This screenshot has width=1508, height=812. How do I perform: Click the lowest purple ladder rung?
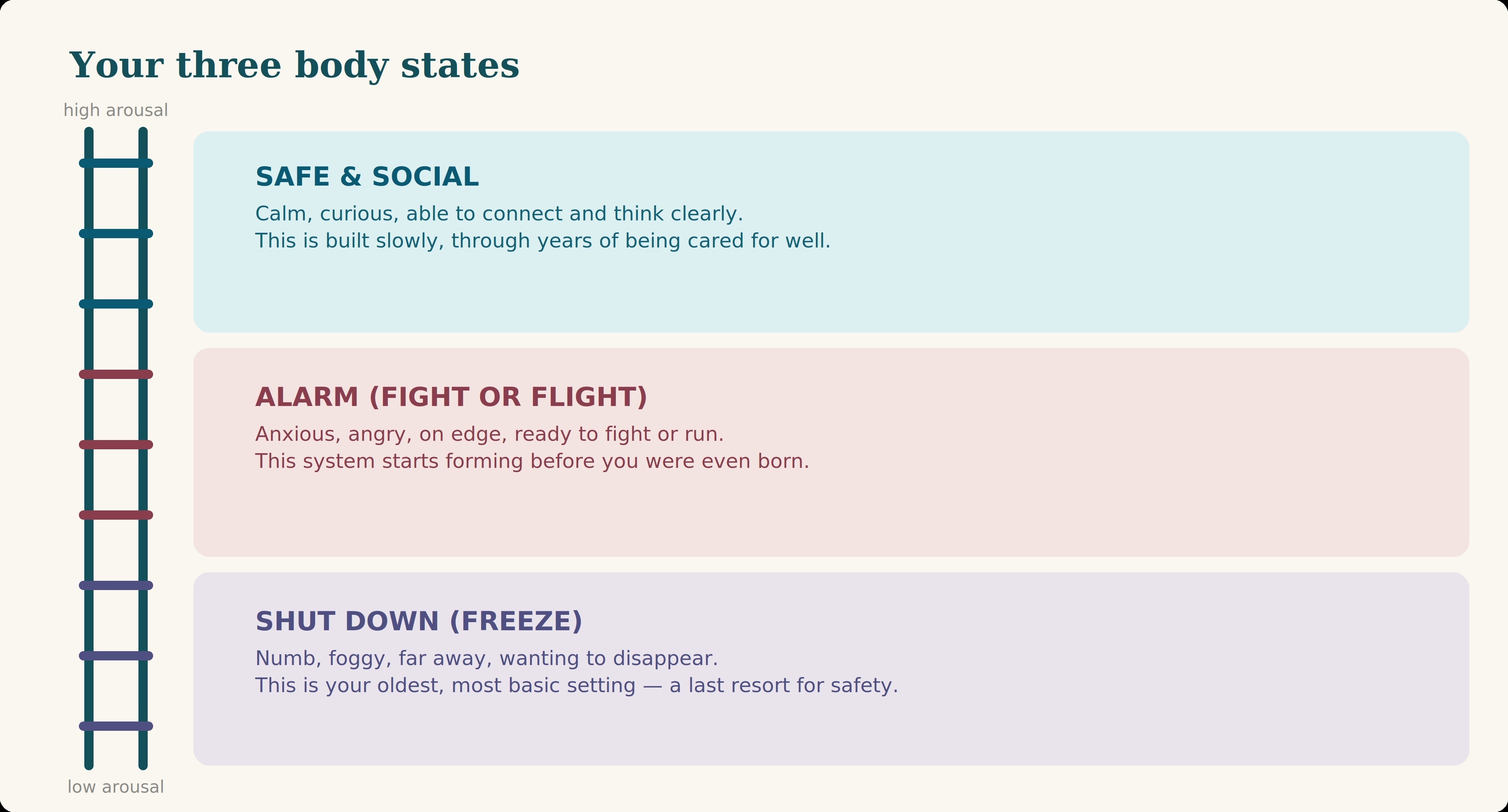116,727
